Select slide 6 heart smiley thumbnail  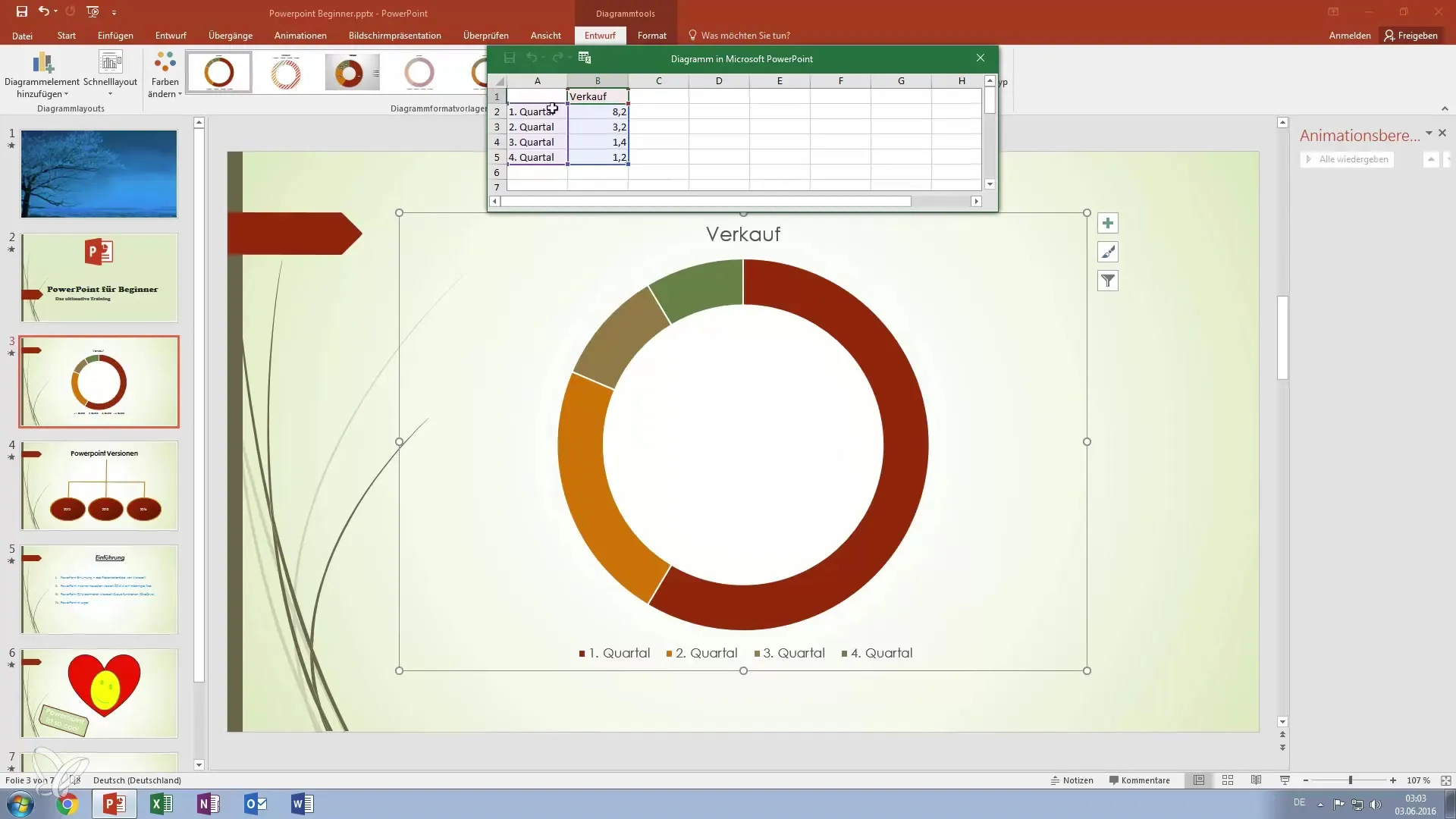99,693
